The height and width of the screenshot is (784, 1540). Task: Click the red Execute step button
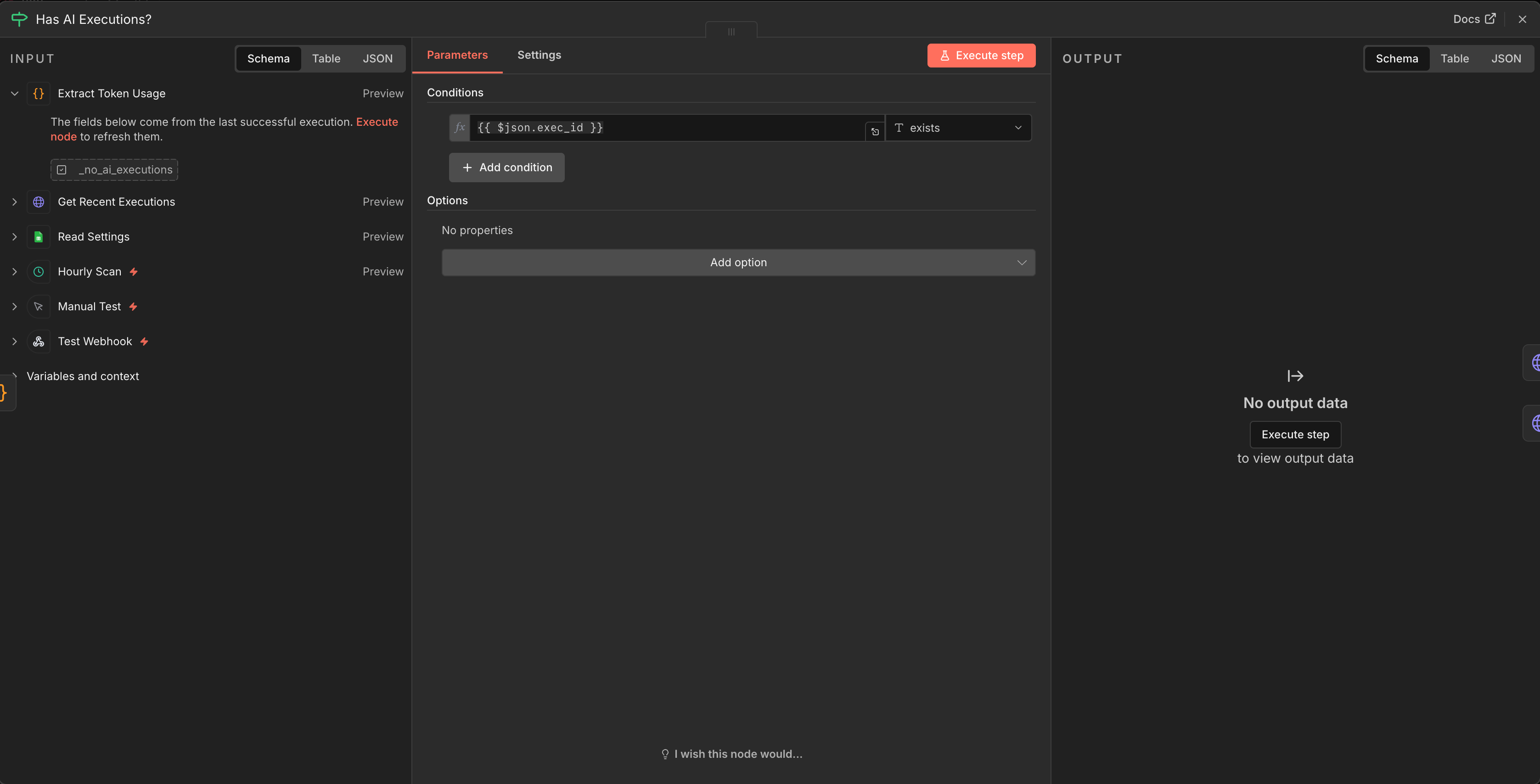tap(980, 56)
